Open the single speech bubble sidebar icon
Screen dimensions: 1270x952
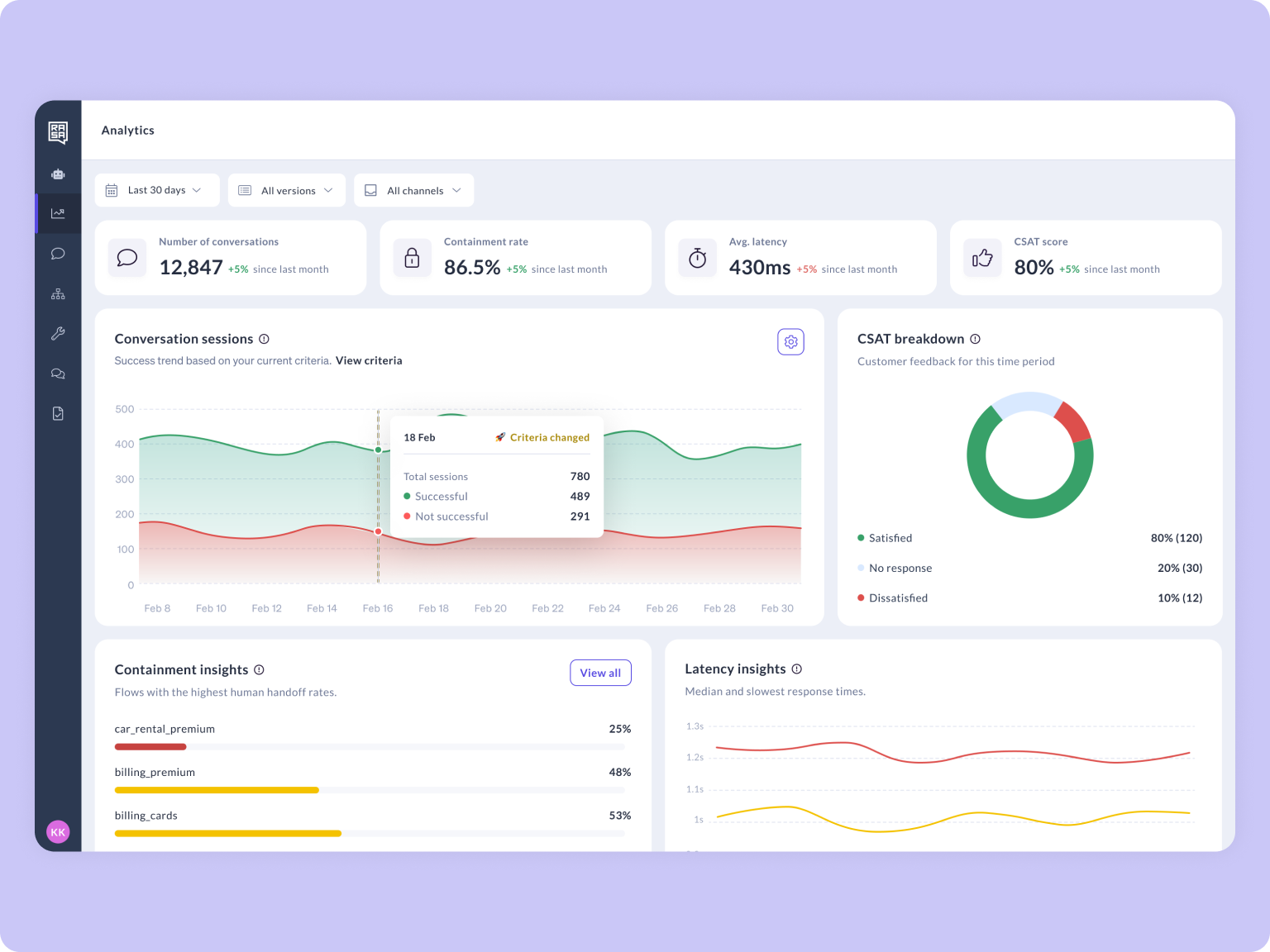58,254
